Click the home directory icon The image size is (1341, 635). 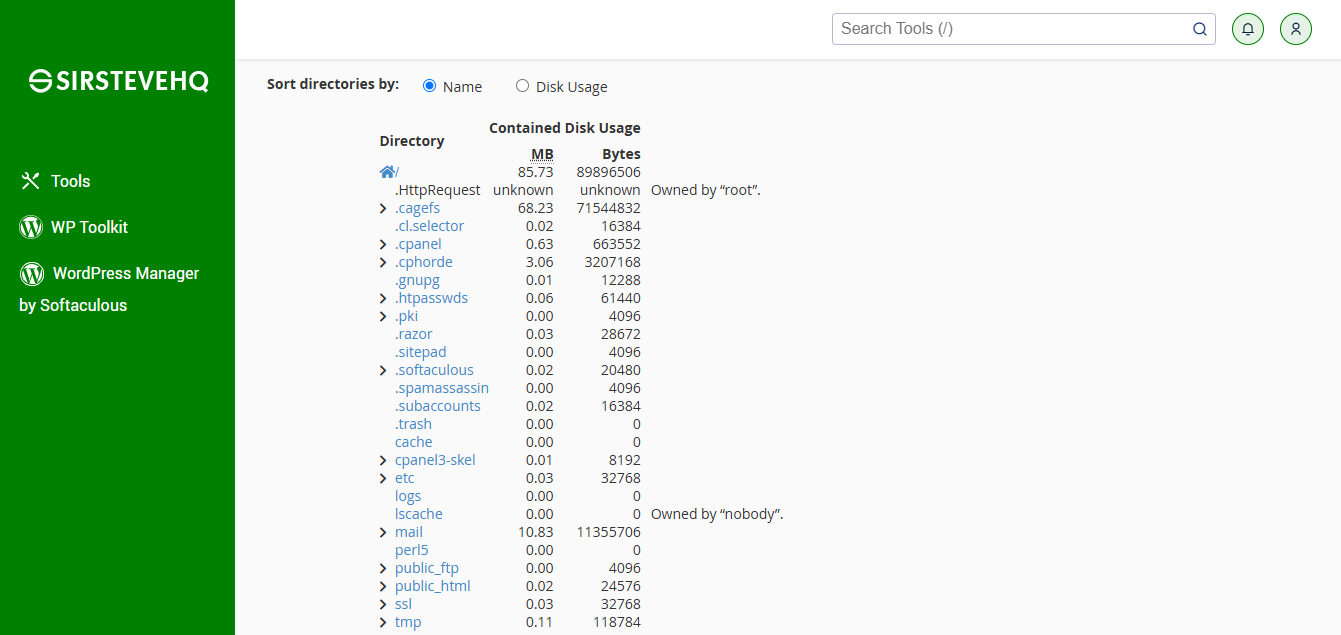387,172
